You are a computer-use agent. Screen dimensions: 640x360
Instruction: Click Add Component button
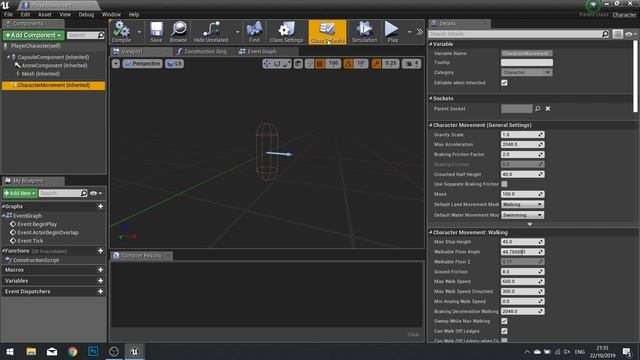pos(33,35)
